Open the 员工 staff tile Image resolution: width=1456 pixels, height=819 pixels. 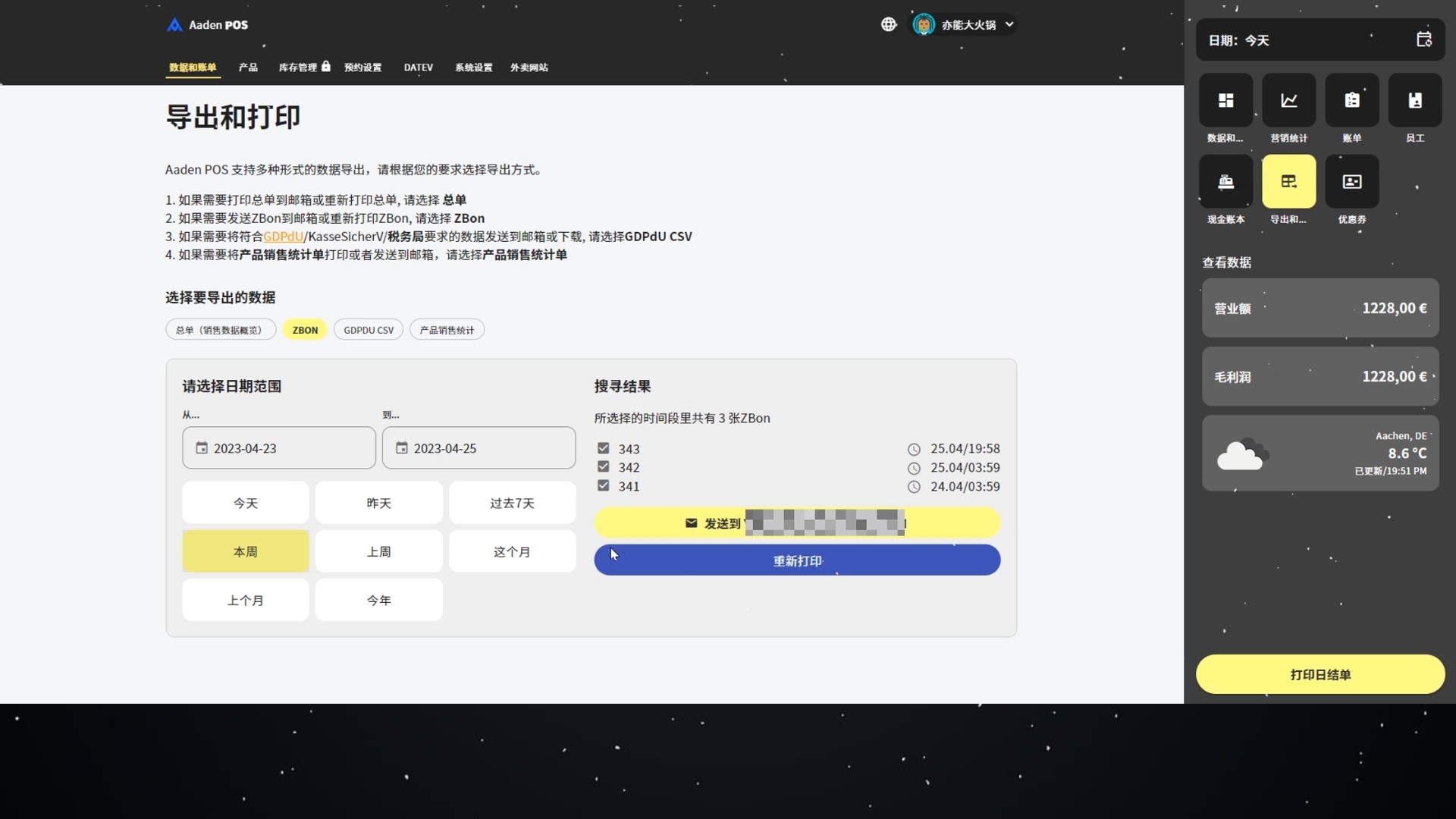[1414, 100]
